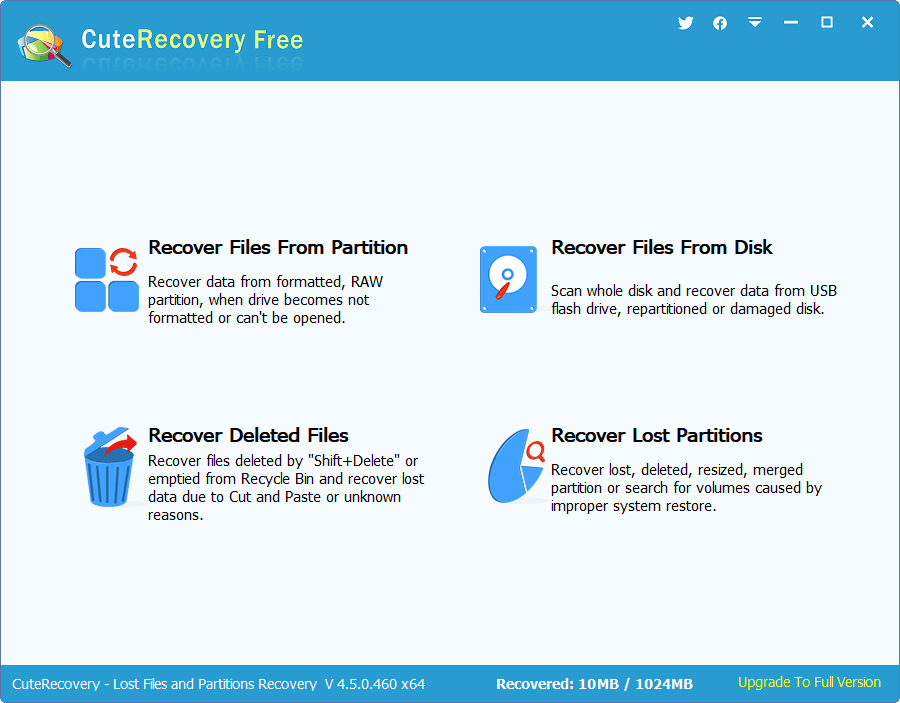This screenshot has height=703, width=900.
Task: Click the version info text in status bar
Action: (x=218, y=684)
